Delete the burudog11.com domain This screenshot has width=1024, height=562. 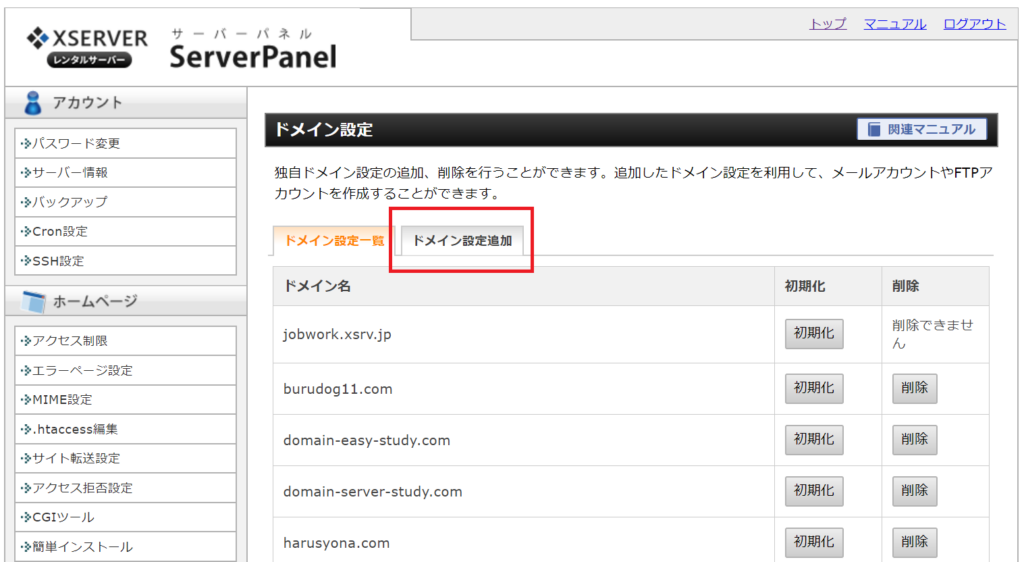pyautogui.click(x=914, y=388)
